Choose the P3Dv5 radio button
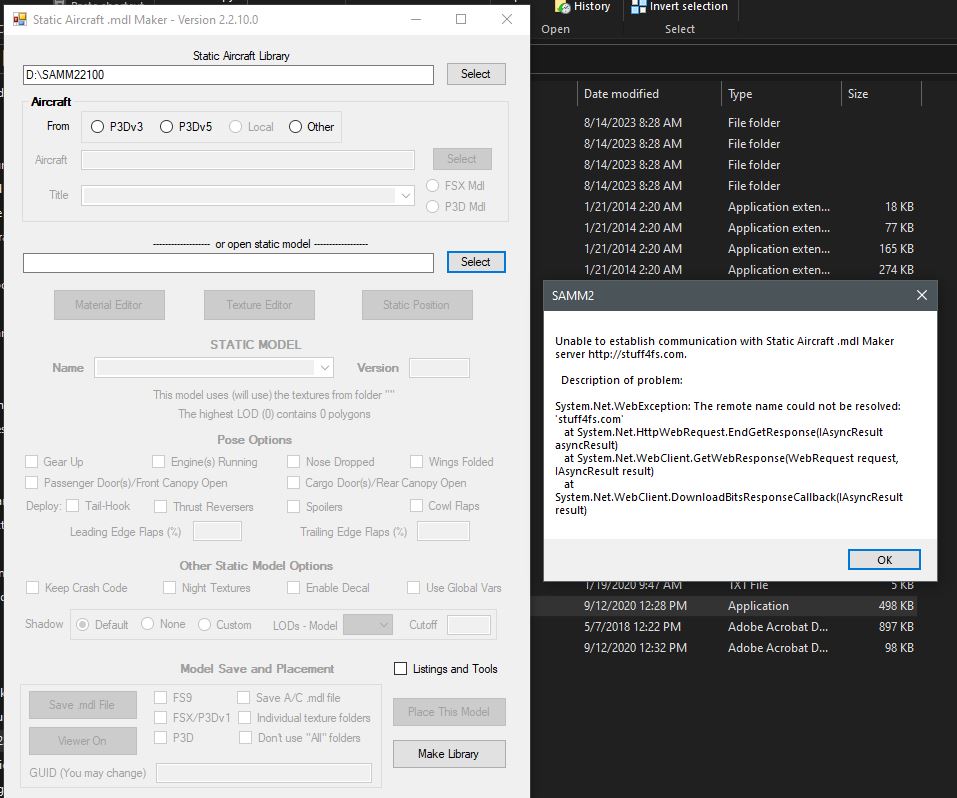This screenshot has height=798, width=957. 166,126
